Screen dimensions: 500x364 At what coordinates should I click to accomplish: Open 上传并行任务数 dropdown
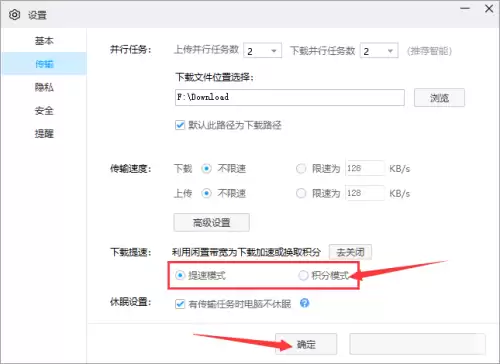[x=263, y=51]
